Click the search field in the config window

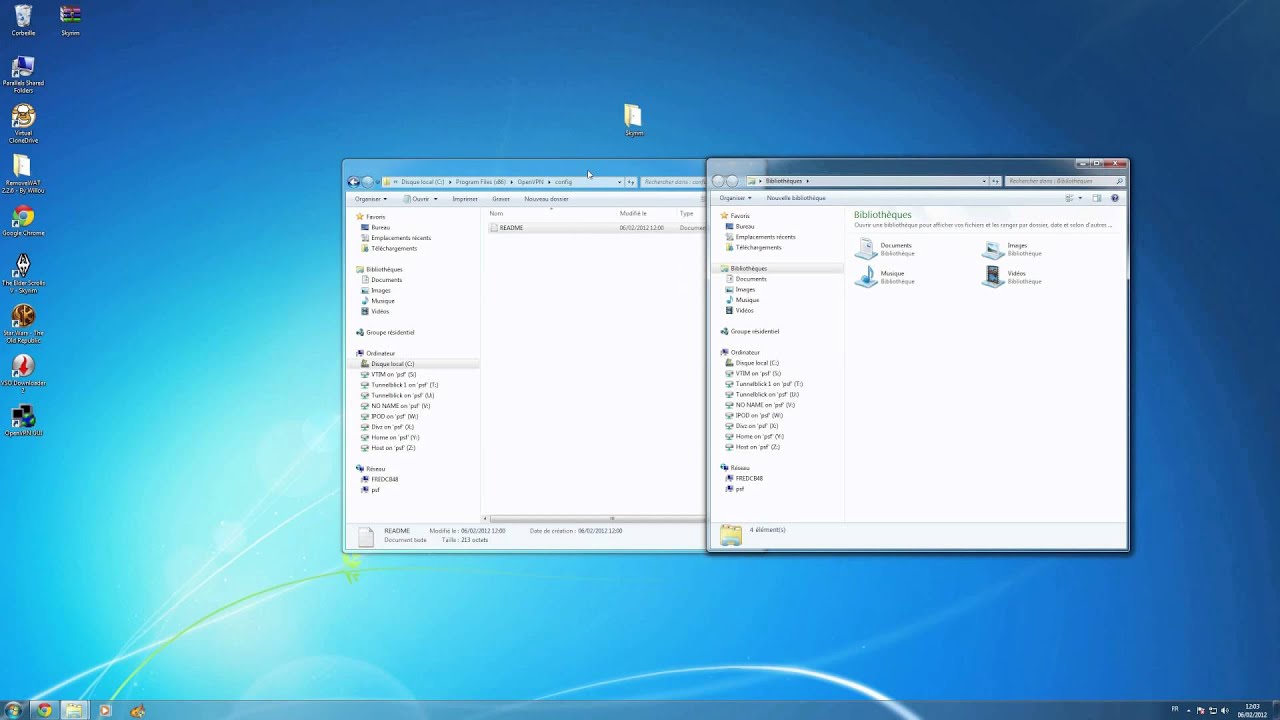point(673,182)
